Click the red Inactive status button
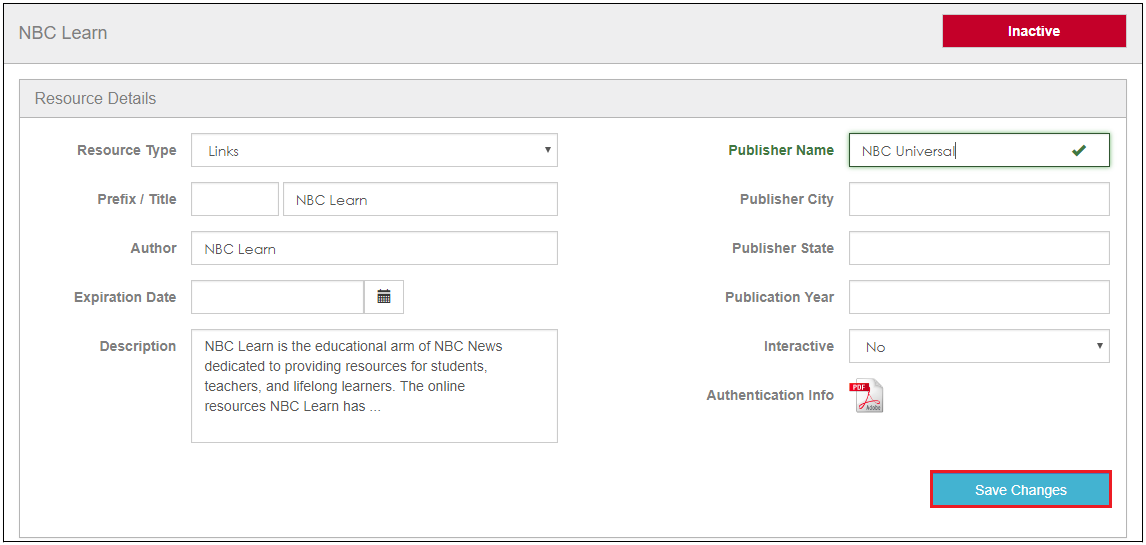 1034,31
